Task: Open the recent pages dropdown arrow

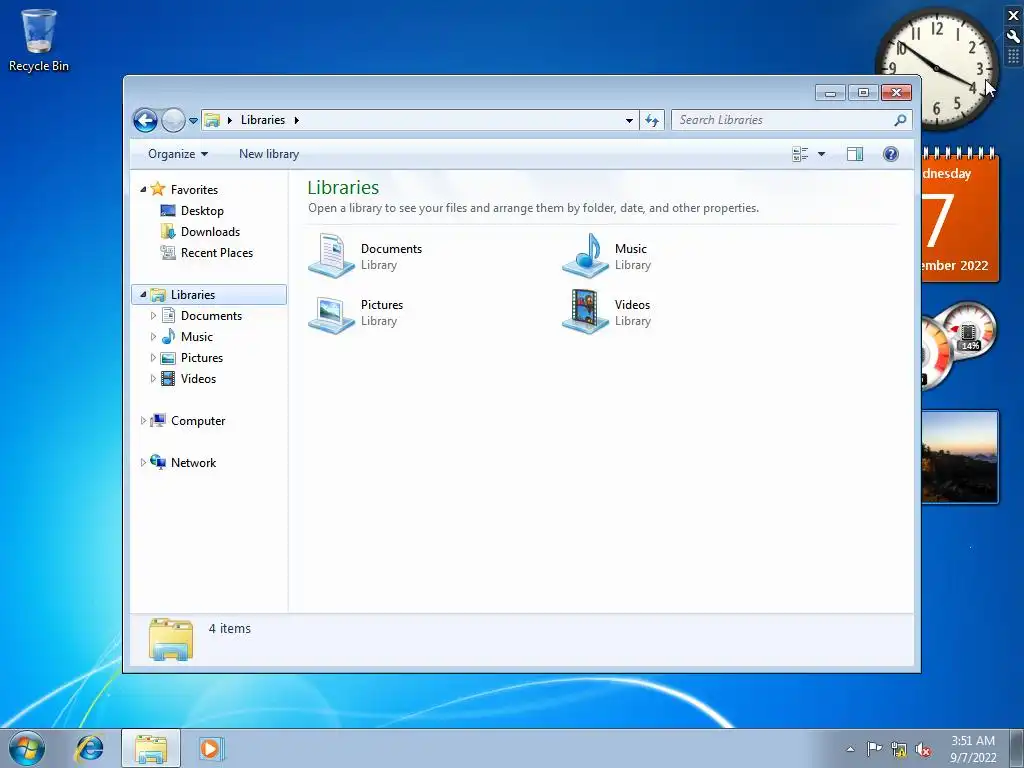Action: tap(193, 121)
